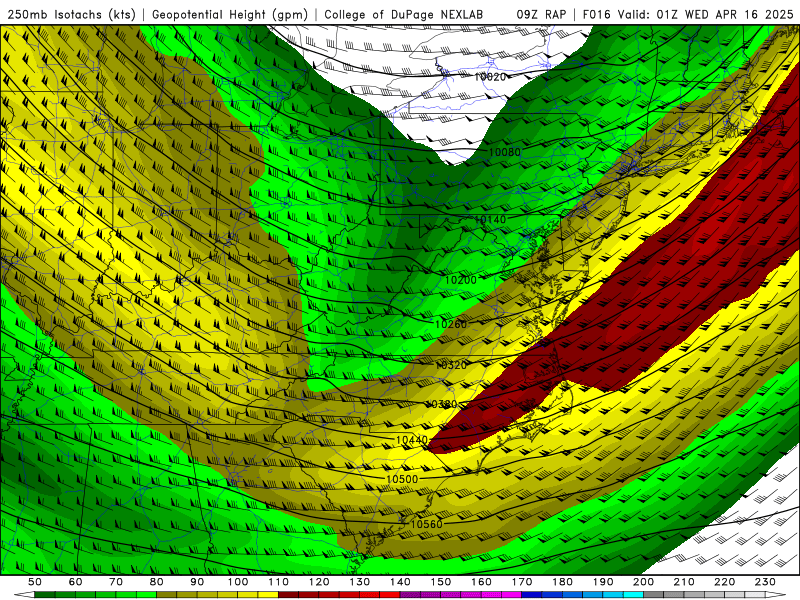The height and width of the screenshot is (600, 800).
Task: Click the "Geopotential Height (gpm)" header text
Action: click(230, 14)
